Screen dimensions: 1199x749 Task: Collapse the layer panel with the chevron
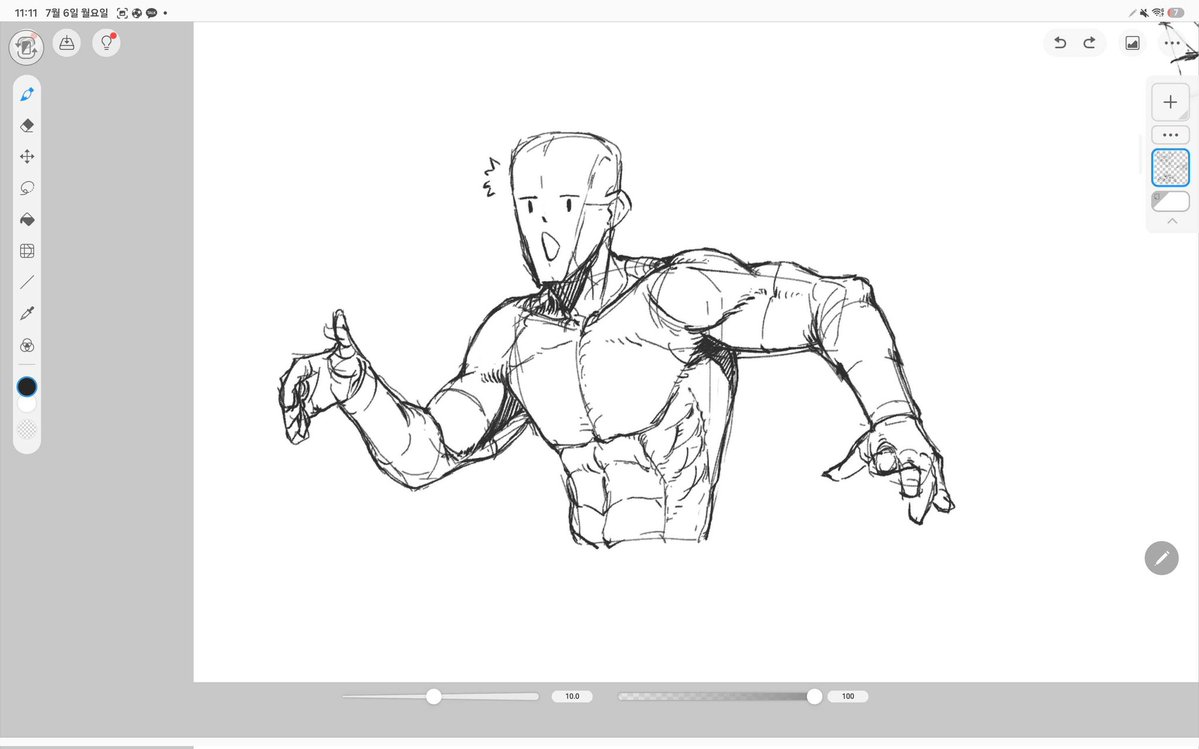coord(1171,221)
